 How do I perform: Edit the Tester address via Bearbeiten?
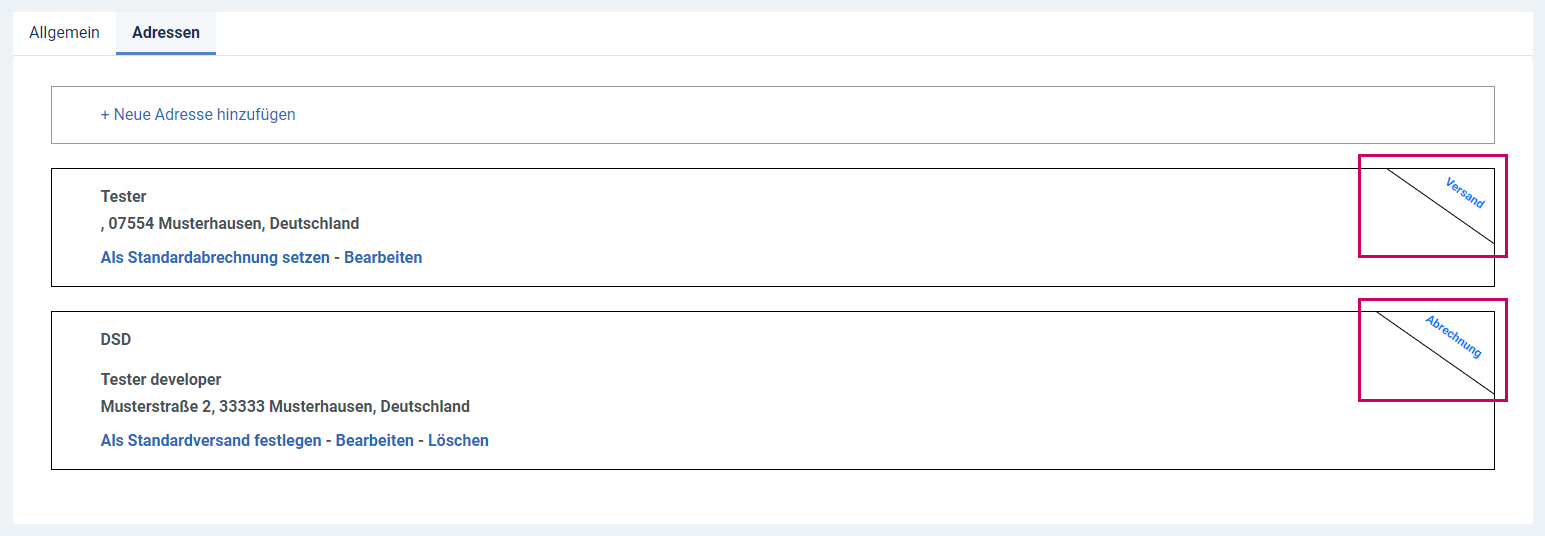tap(383, 257)
